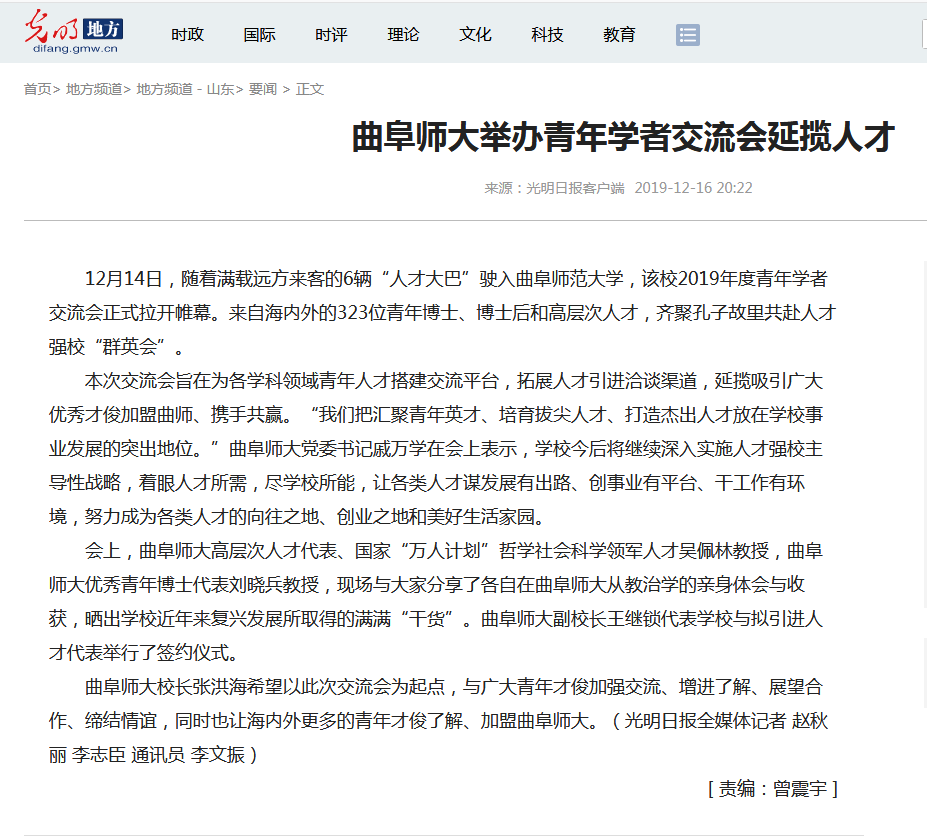Open the 时政 navigation section

[x=187, y=35]
